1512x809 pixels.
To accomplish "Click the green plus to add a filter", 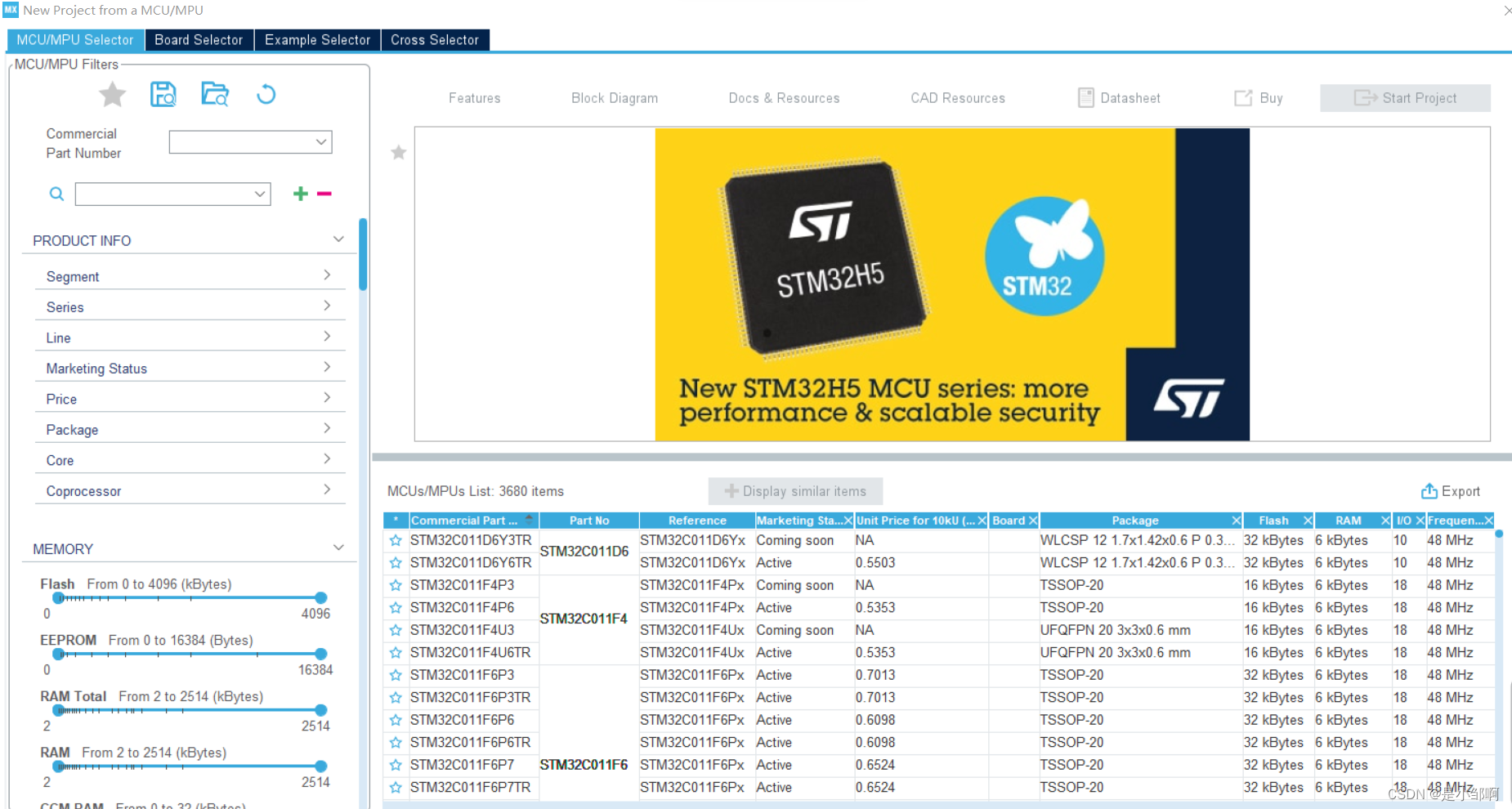I will click(300, 194).
